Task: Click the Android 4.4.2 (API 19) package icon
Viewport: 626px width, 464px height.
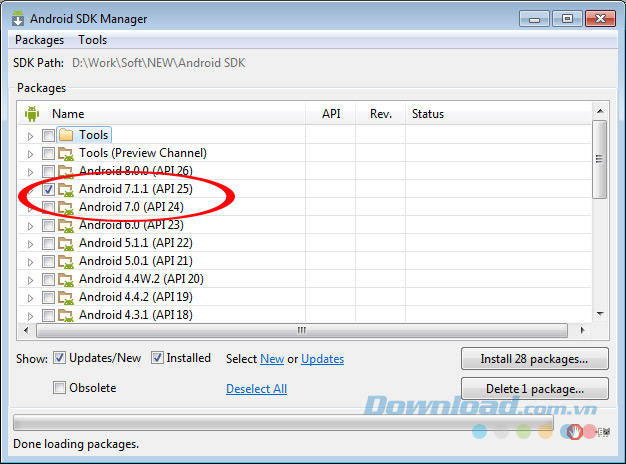Action: pyautogui.click(x=66, y=297)
